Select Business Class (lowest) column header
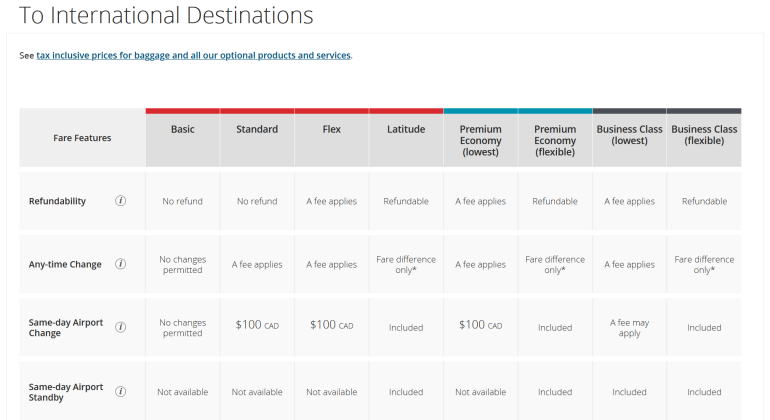 pos(629,135)
